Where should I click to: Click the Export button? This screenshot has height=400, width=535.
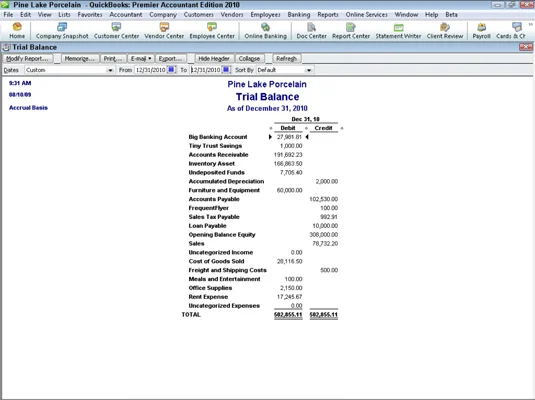tap(171, 59)
